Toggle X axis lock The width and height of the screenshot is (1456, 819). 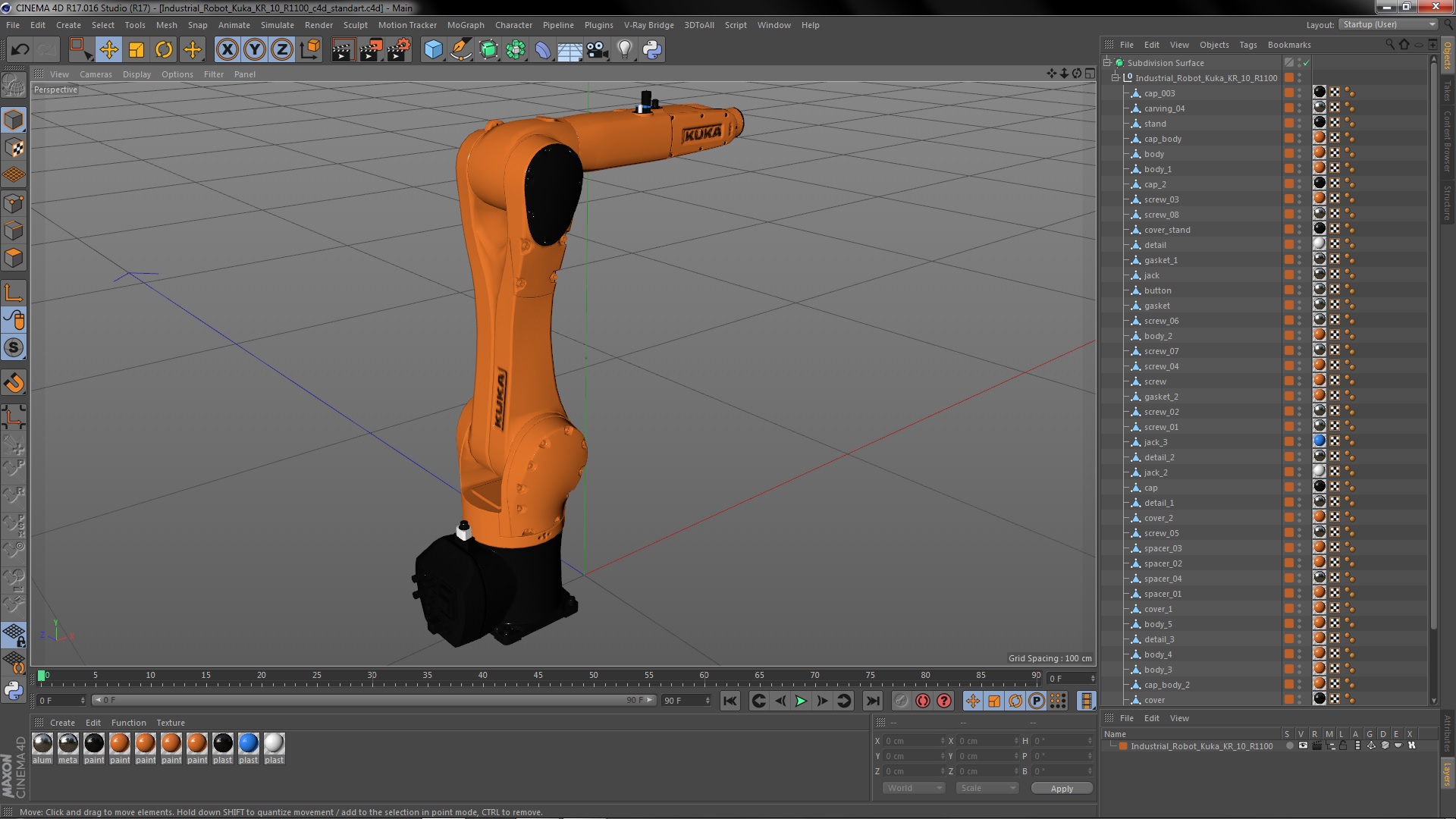click(x=227, y=50)
